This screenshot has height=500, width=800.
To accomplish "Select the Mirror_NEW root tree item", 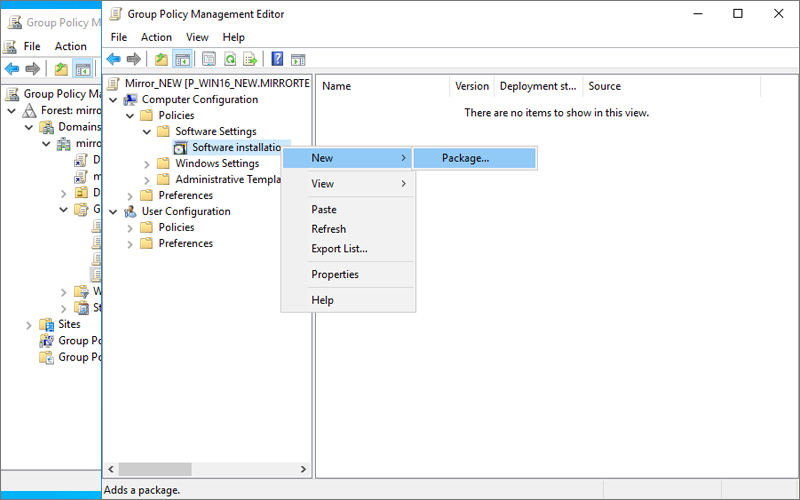I will 217,83.
